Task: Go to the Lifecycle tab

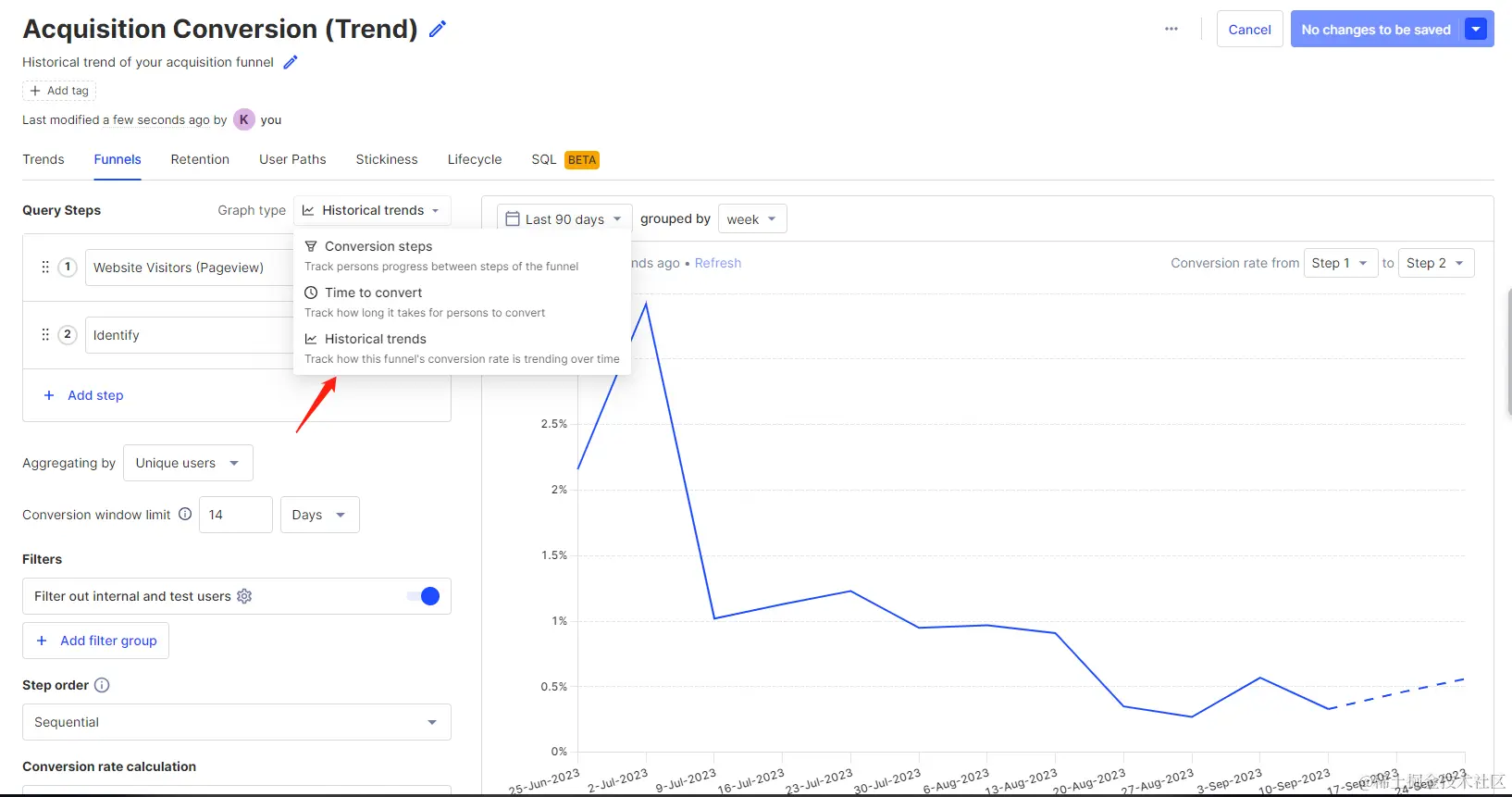Action: click(475, 159)
